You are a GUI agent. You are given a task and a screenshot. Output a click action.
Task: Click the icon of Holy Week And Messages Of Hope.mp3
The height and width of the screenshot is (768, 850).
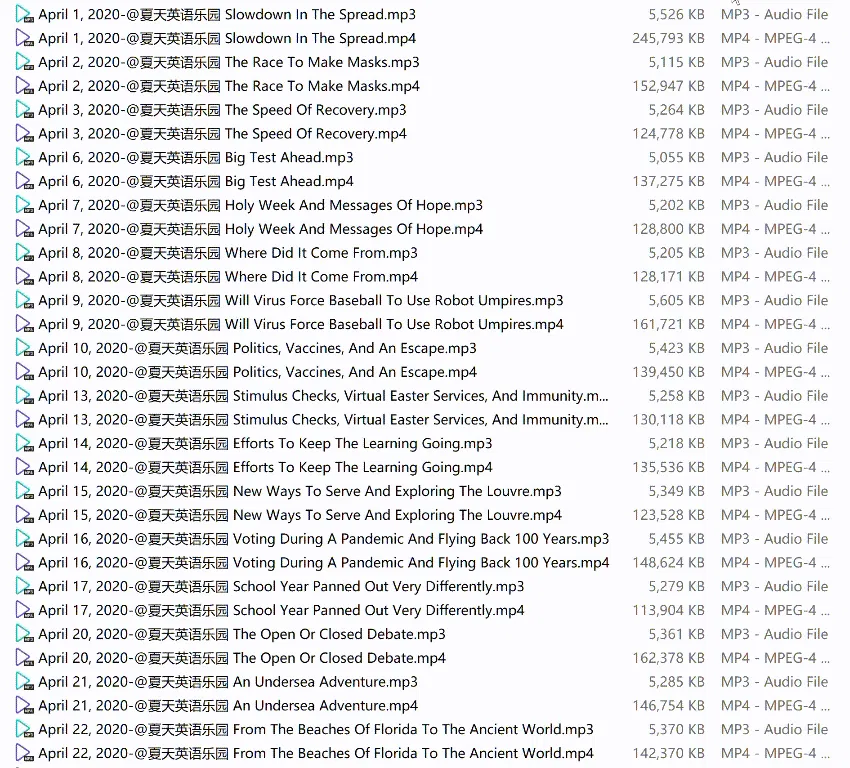click(x=24, y=205)
